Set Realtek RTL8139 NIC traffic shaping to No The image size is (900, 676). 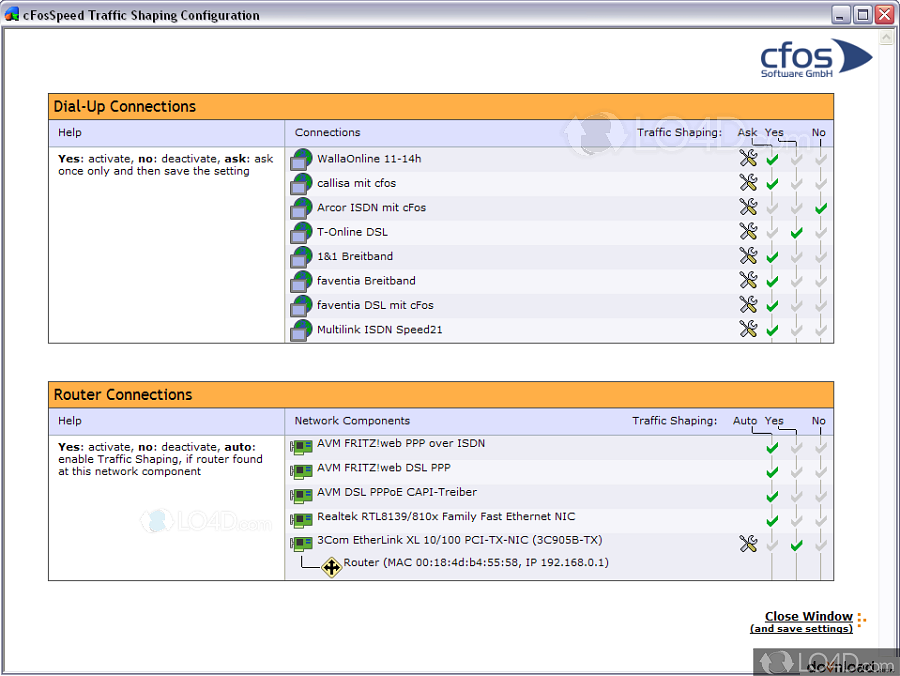point(821,520)
